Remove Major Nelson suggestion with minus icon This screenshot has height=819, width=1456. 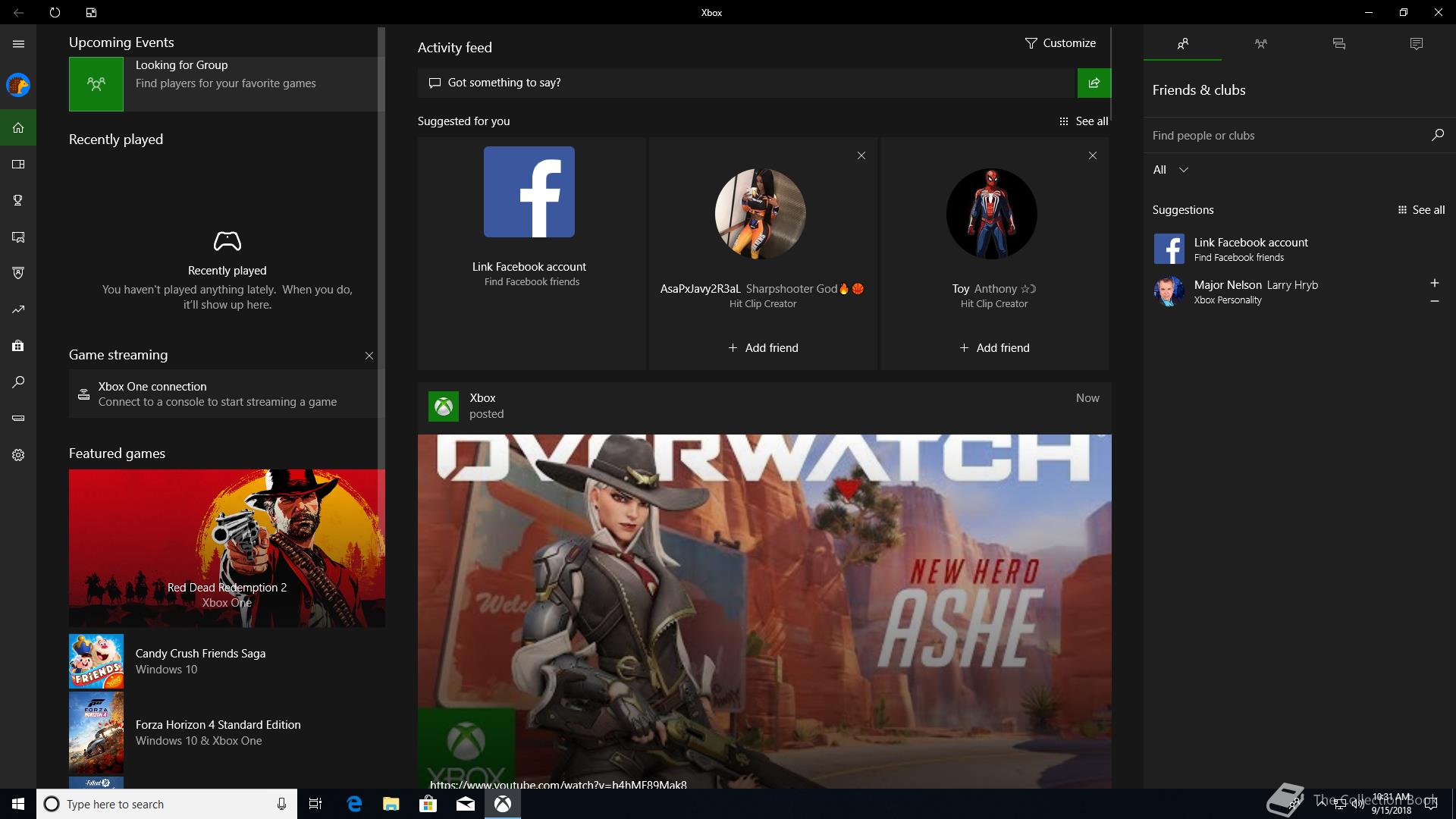[1434, 302]
